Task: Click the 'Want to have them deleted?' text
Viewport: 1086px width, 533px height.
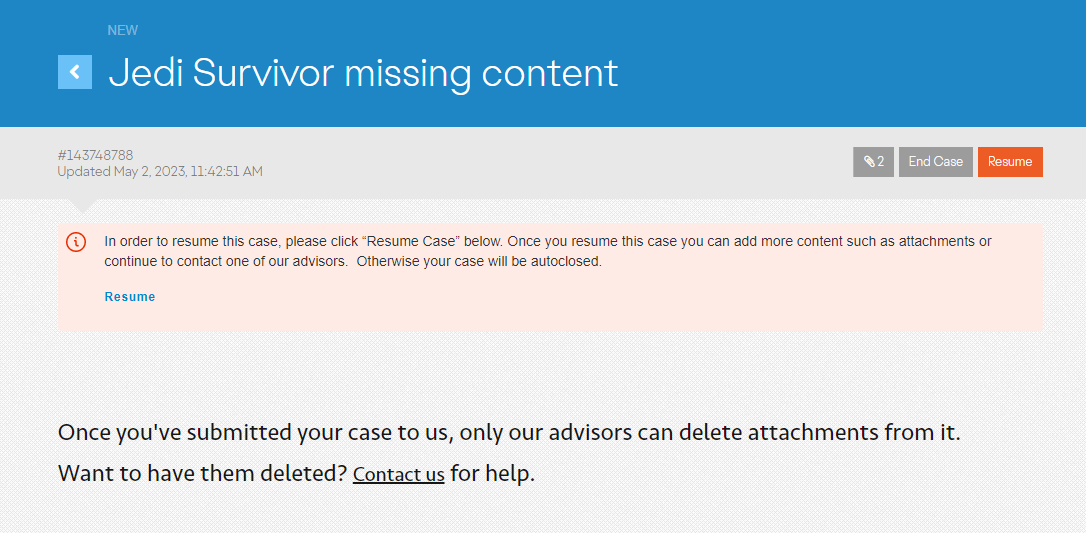Action: pyautogui.click(x=202, y=474)
